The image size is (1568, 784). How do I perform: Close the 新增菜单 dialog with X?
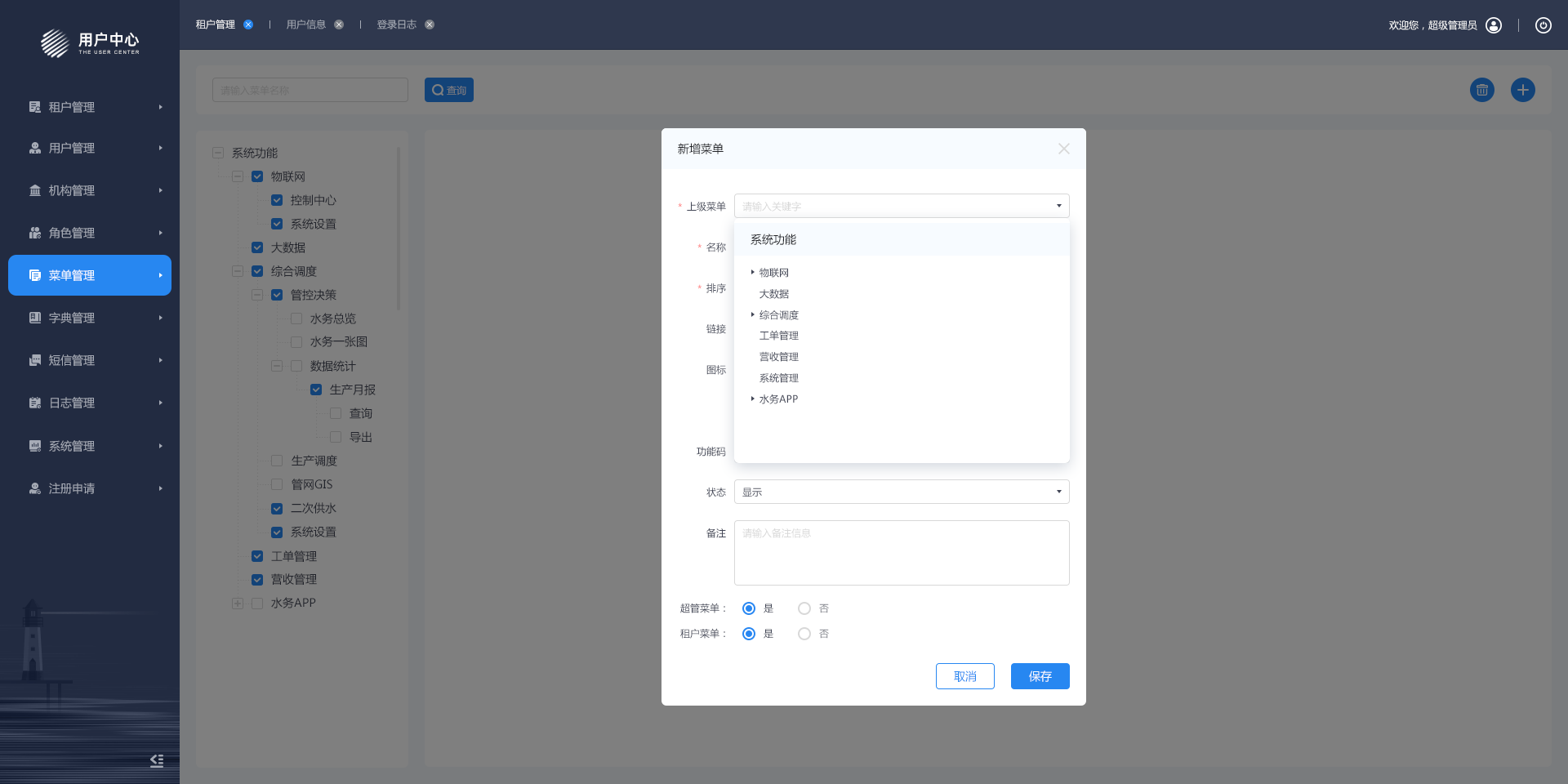pyautogui.click(x=1063, y=149)
